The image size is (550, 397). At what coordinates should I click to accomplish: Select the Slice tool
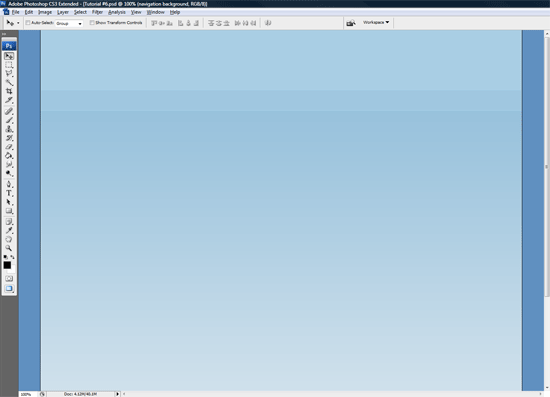point(9,100)
